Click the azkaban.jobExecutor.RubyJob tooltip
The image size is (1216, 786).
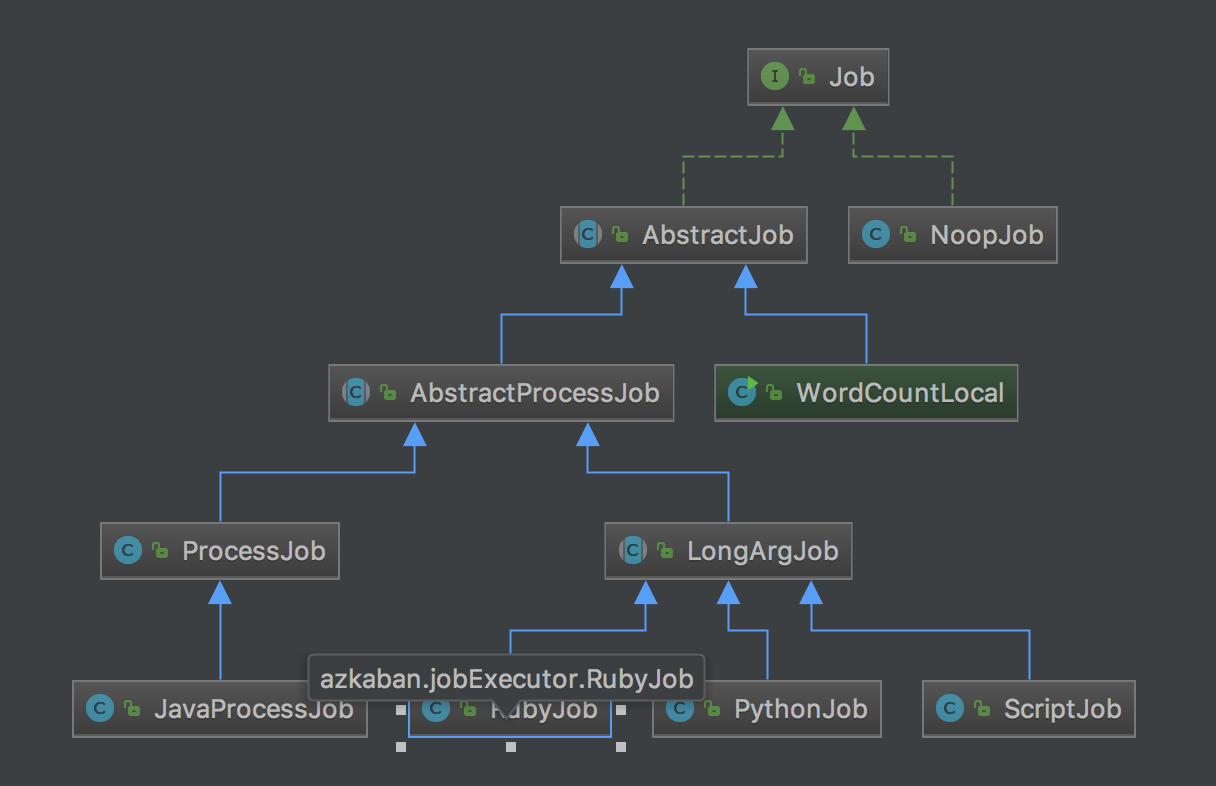[506, 678]
